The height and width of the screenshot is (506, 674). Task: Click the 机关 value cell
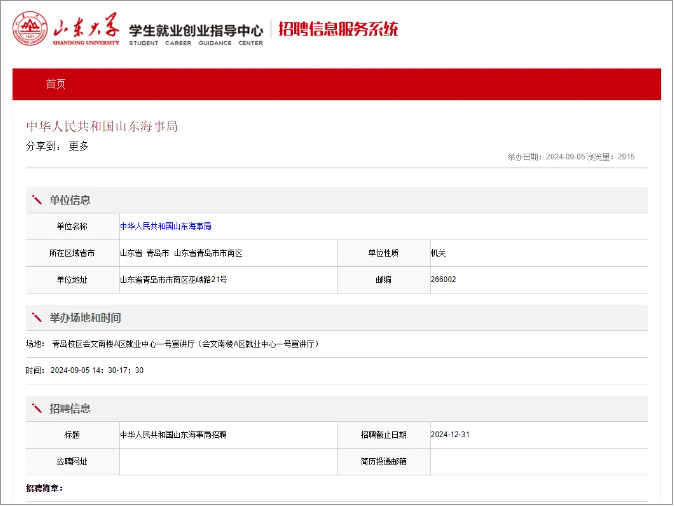click(539, 253)
